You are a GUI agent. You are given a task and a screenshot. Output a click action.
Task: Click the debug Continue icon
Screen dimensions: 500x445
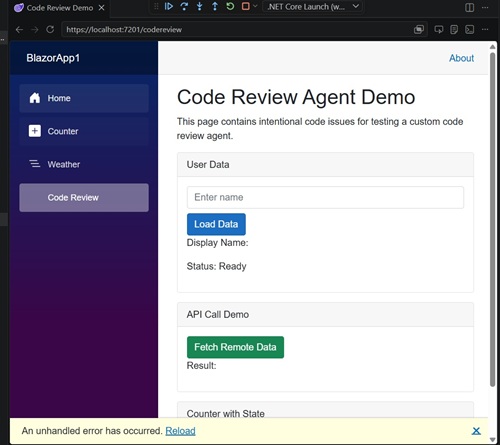169,6
